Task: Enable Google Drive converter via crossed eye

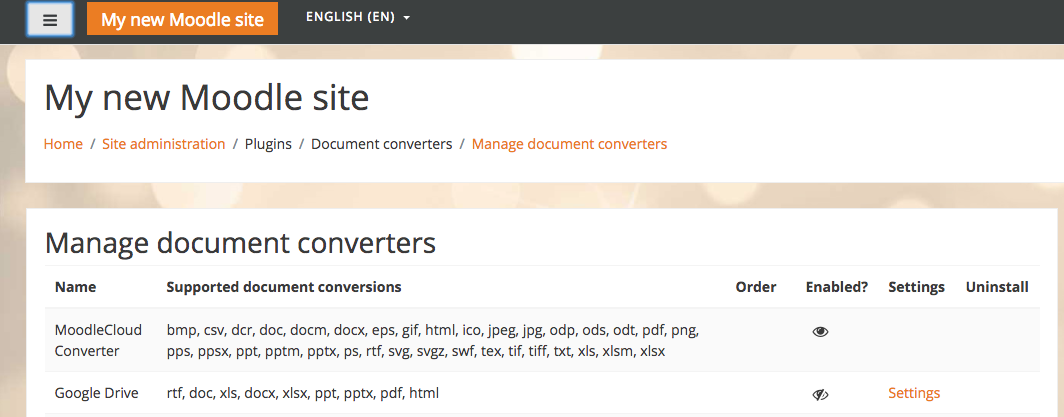Action: 820,394
